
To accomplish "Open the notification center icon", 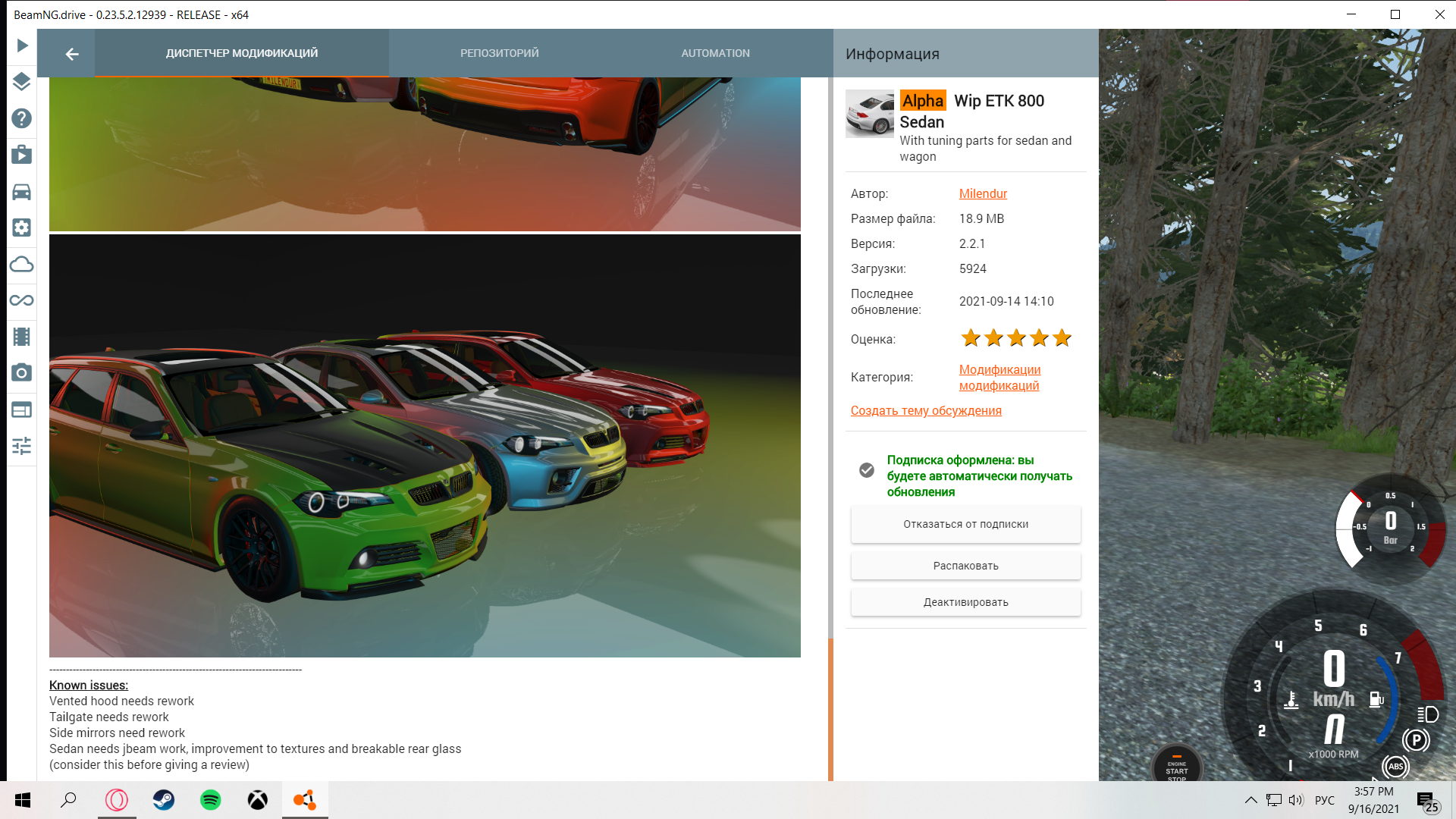I will point(1427,802).
